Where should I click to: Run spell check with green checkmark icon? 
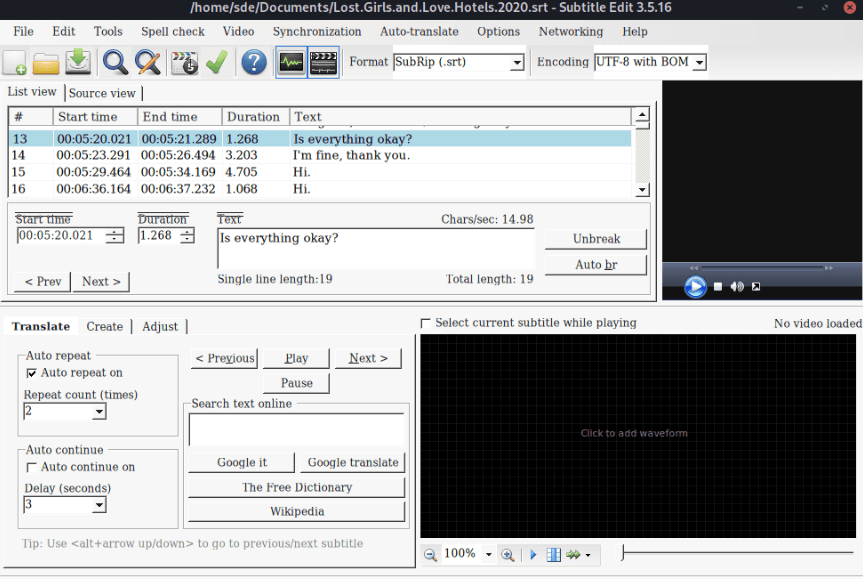click(x=216, y=63)
